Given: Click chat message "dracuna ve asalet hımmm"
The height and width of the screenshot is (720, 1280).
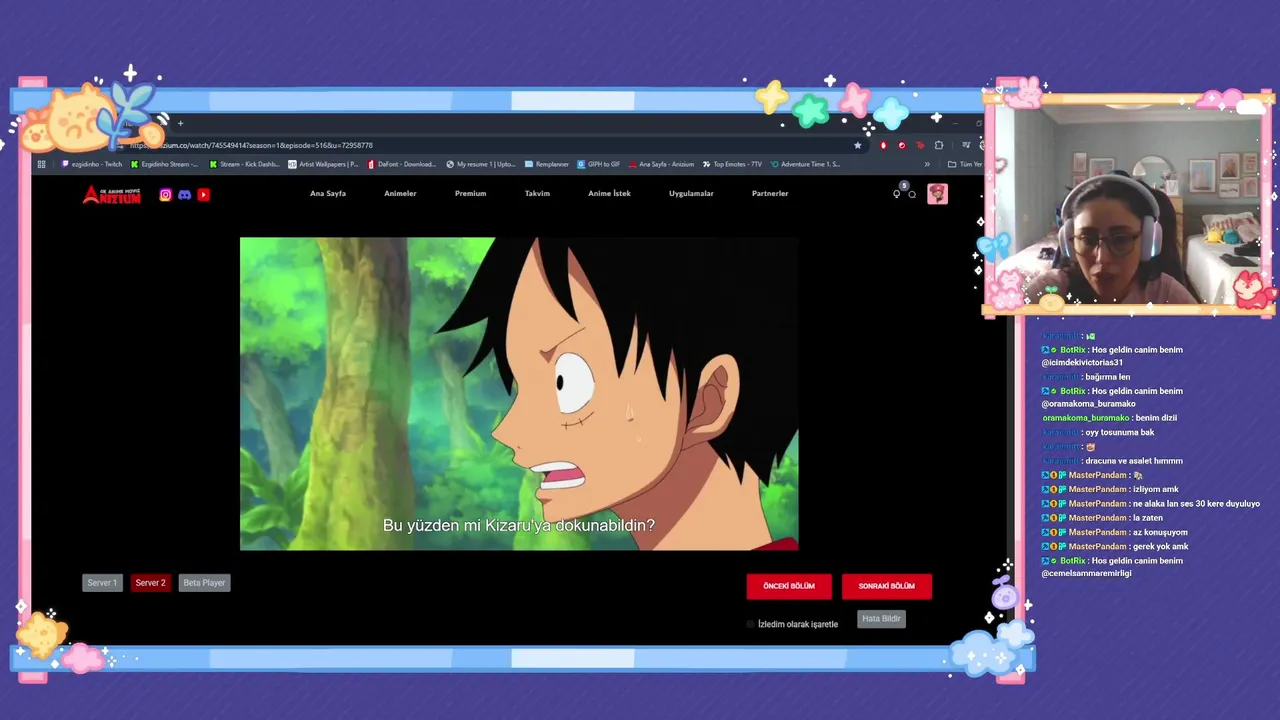Looking at the screenshot, I should pos(1134,461).
